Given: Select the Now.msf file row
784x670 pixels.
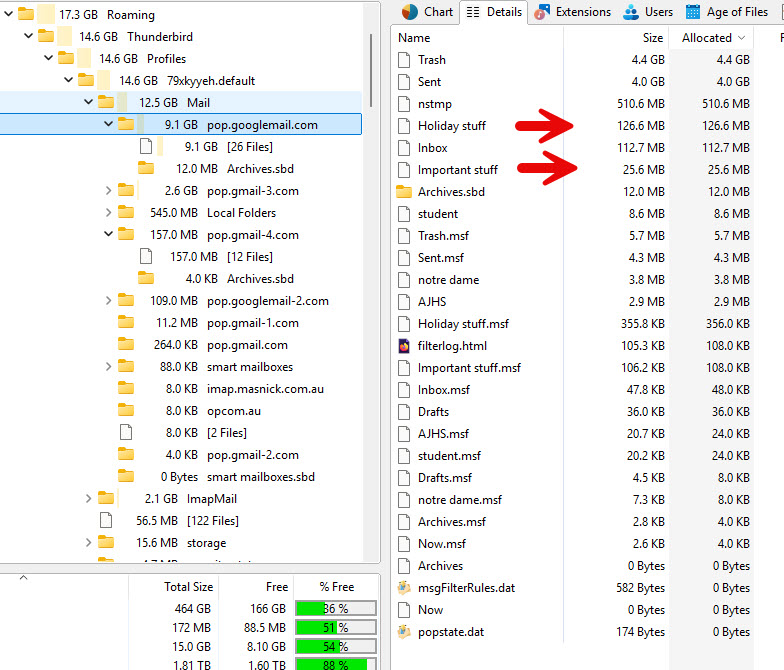Looking at the screenshot, I should pyautogui.click(x=574, y=544).
